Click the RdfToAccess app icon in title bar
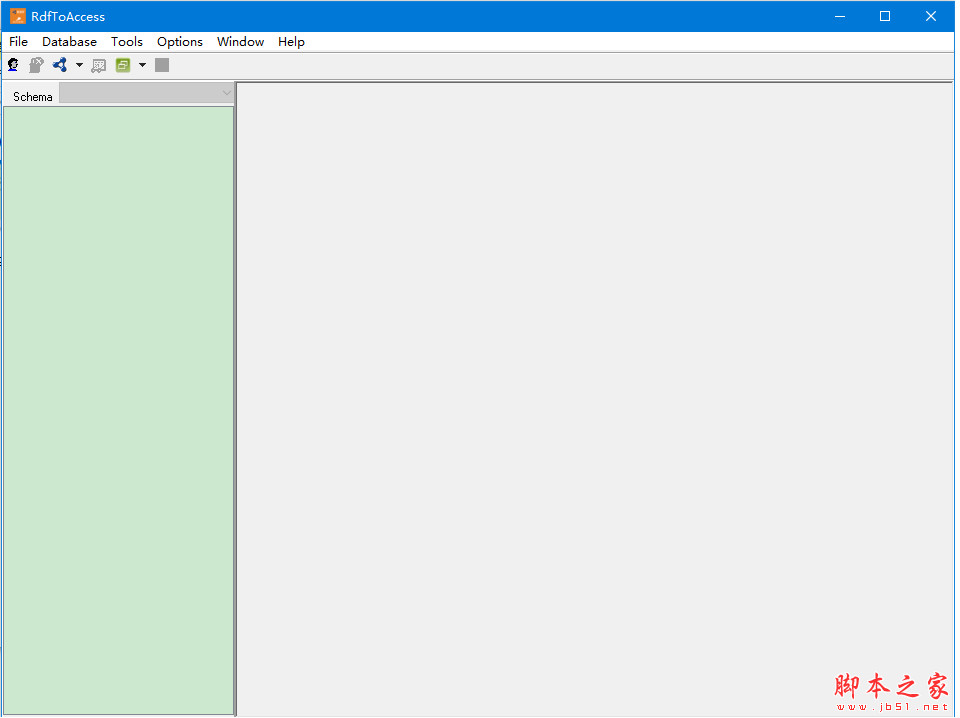 (18, 16)
